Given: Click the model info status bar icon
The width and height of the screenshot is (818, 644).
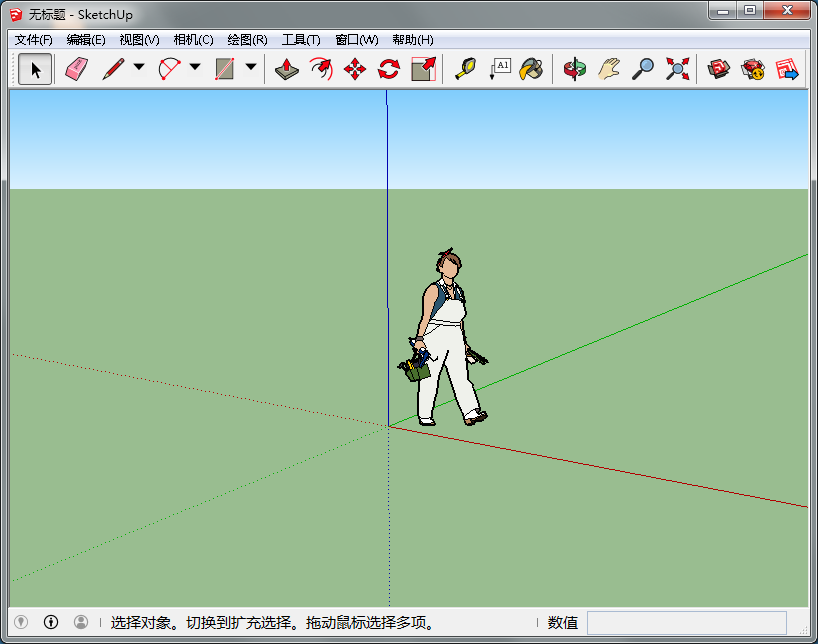Looking at the screenshot, I should pyautogui.click(x=51, y=622).
